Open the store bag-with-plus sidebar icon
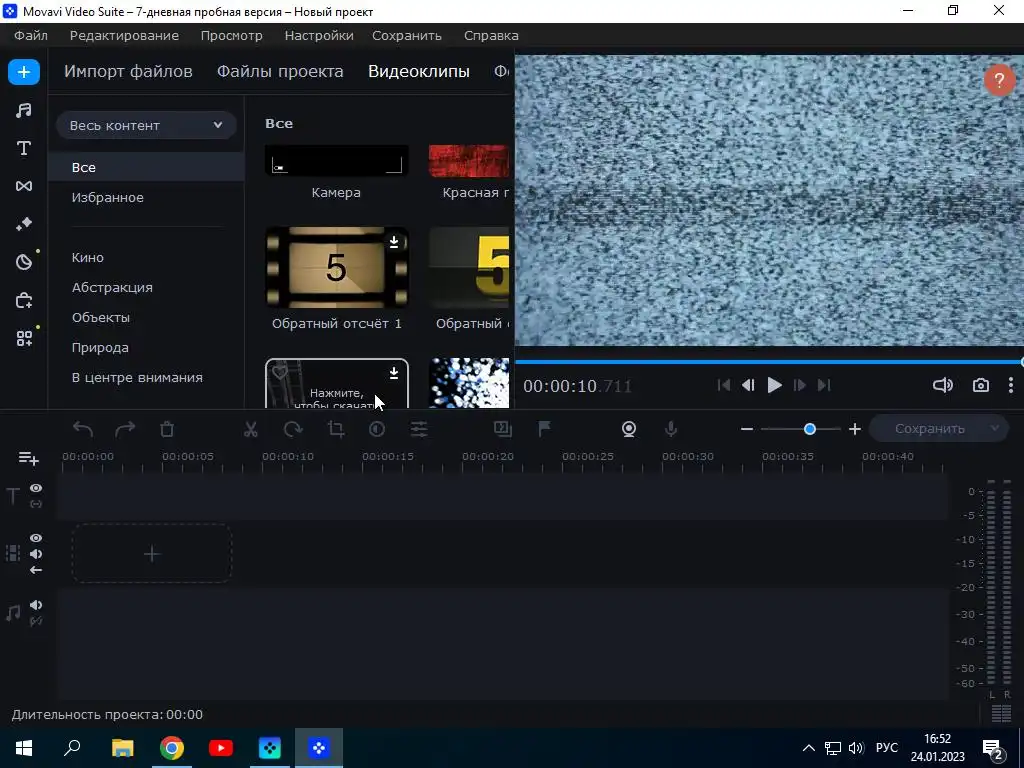Image resolution: width=1024 pixels, height=768 pixels. (x=24, y=300)
